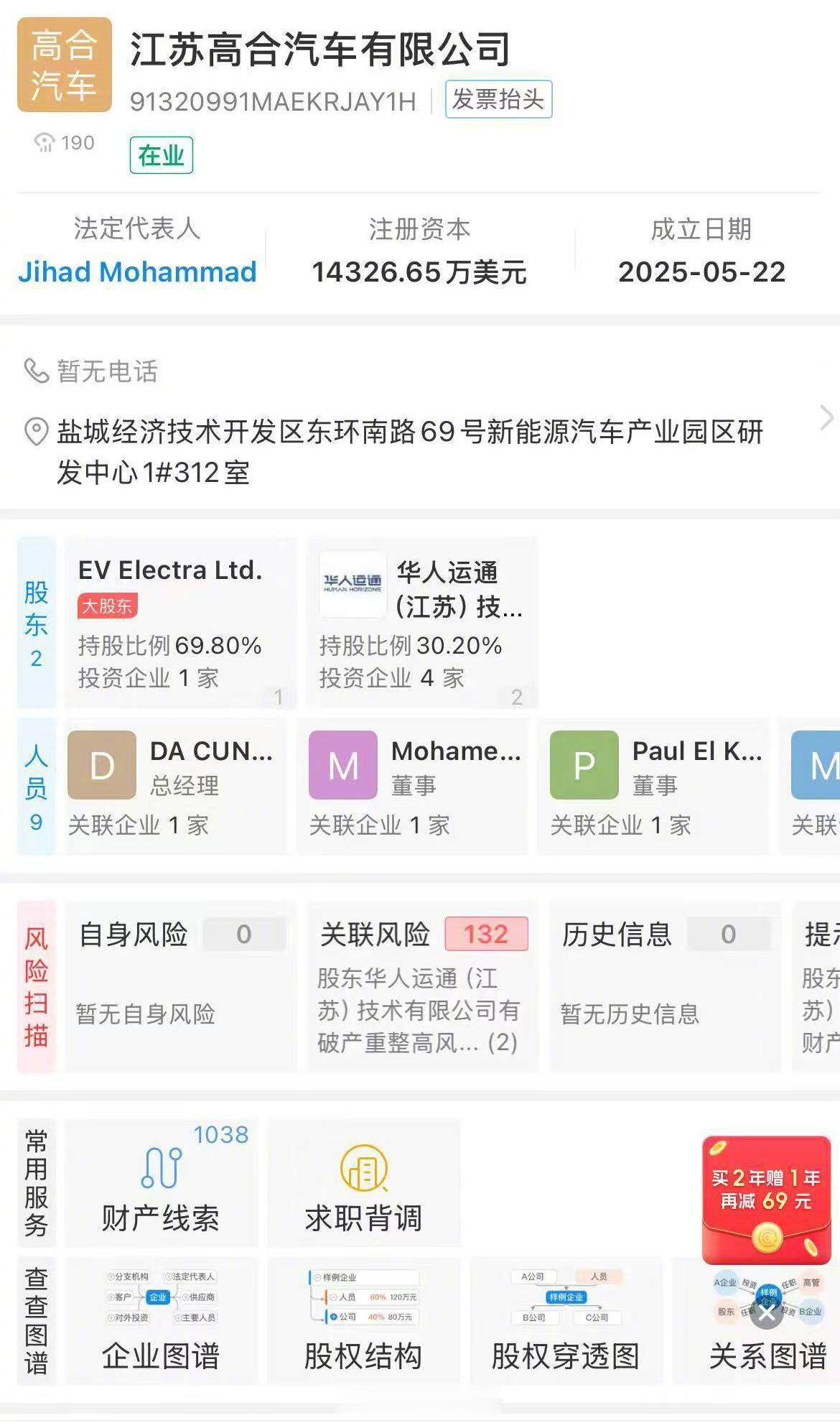Image resolution: width=840 pixels, height=1423 pixels.
Task: Open EV Electra Ltd. shareholder card
Action: [x=180, y=622]
